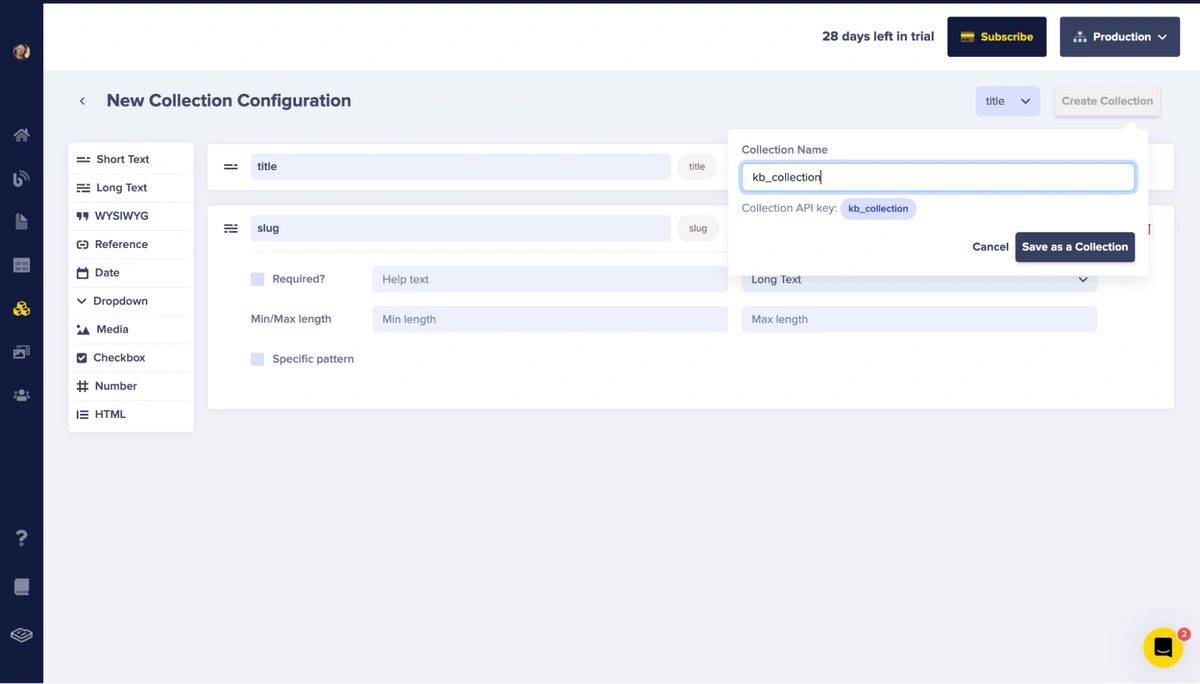Open the Production environment dropdown
The height and width of the screenshot is (684, 1200).
pyautogui.click(x=1119, y=37)
